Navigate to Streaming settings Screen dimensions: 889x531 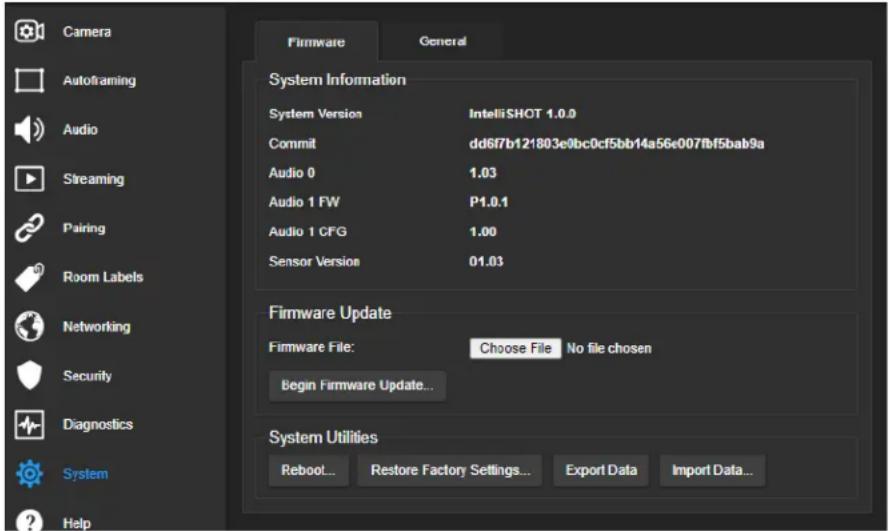[x=94, y=179]
